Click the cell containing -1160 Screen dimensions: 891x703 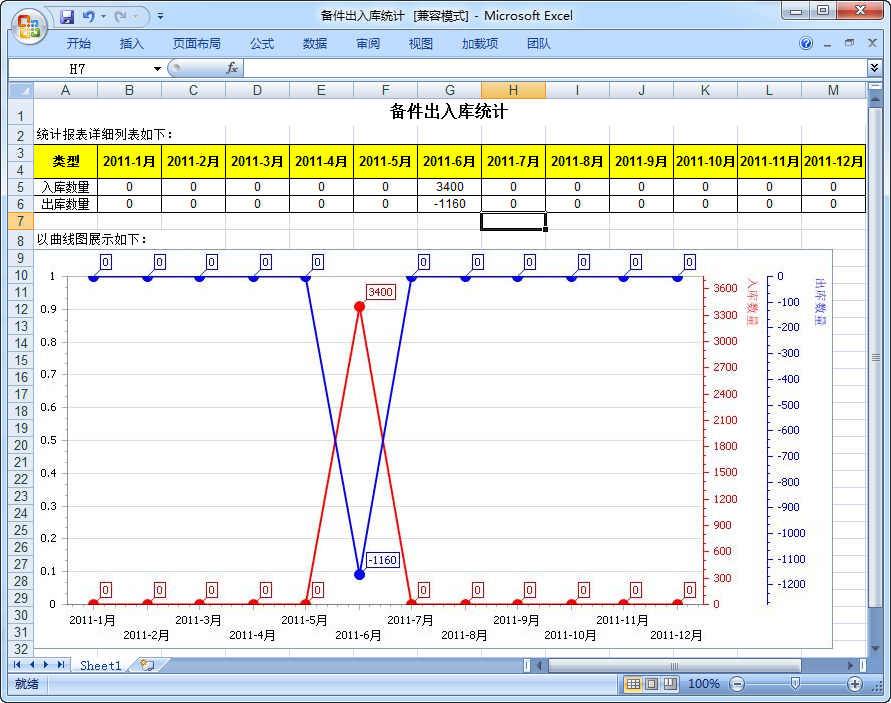(449, 204)
